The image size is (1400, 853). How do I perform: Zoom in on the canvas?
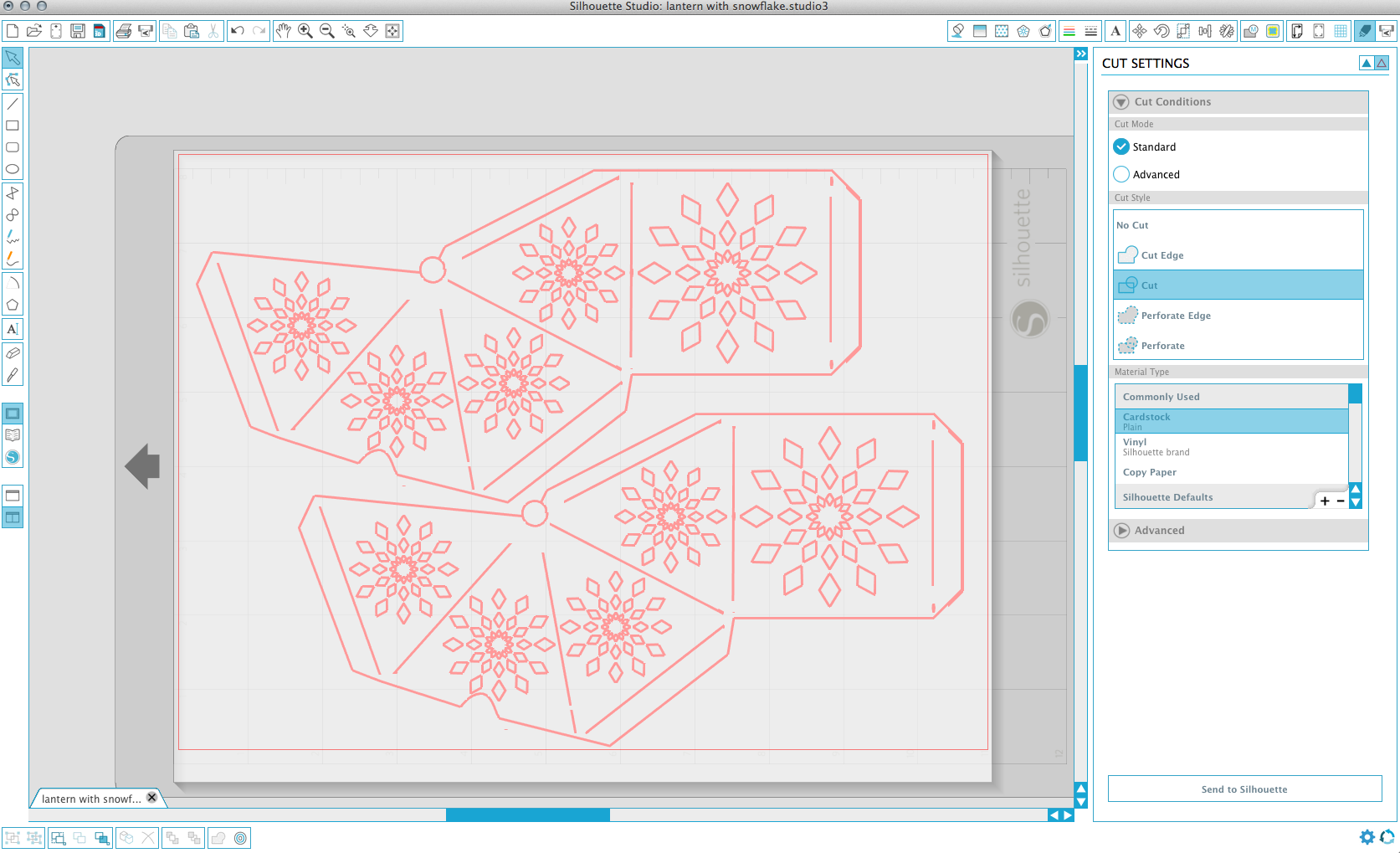pos(305,31)
